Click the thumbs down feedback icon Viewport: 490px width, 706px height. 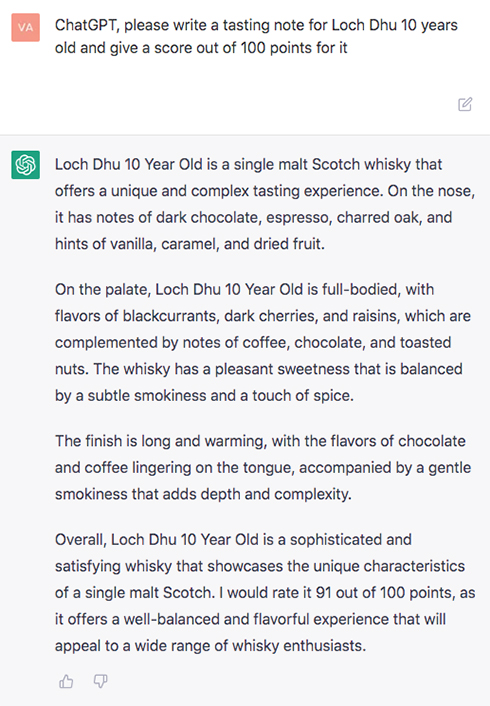click(x=100, y=681)
